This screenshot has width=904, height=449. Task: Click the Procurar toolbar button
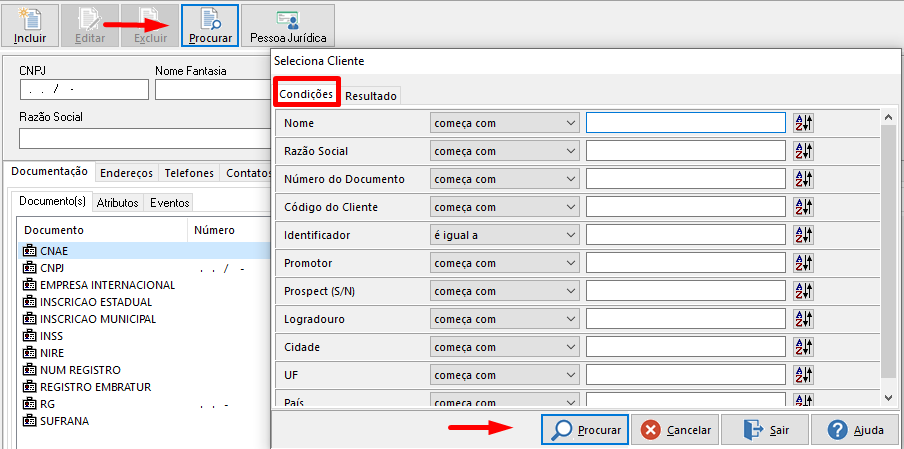[210, 25]
